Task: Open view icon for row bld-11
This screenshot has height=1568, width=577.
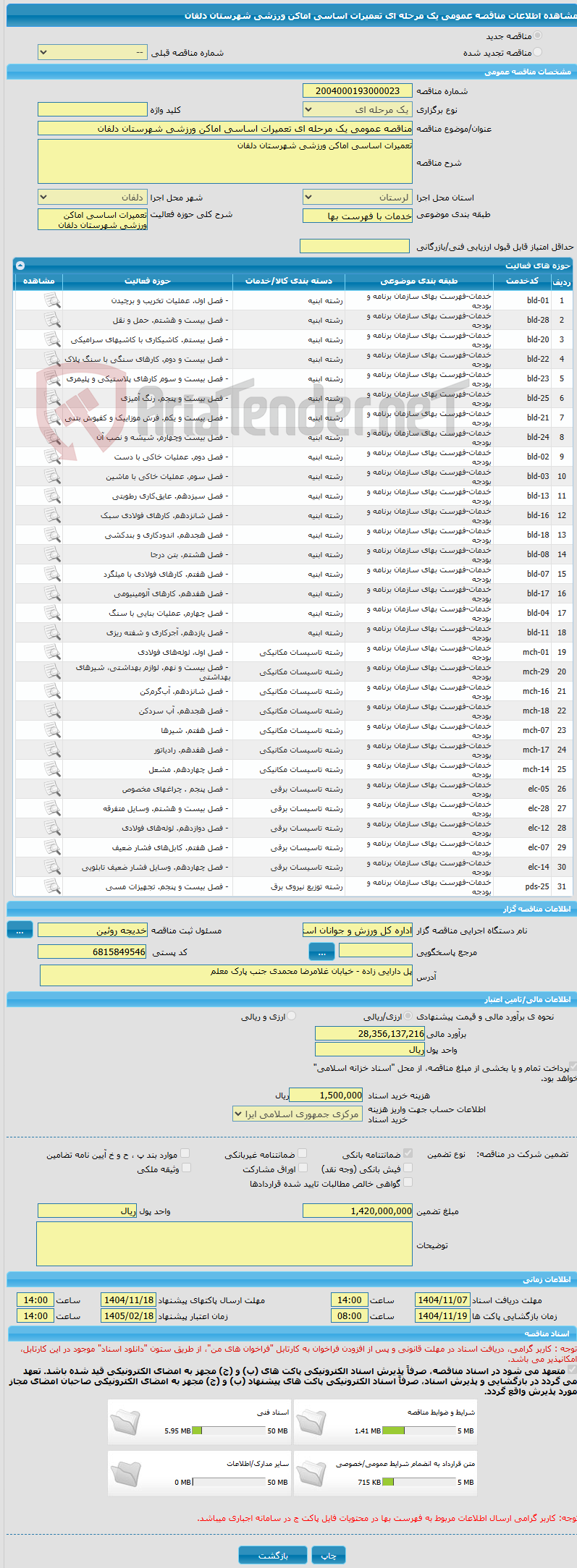Action: pyautogui.click(x=52, y=632)
